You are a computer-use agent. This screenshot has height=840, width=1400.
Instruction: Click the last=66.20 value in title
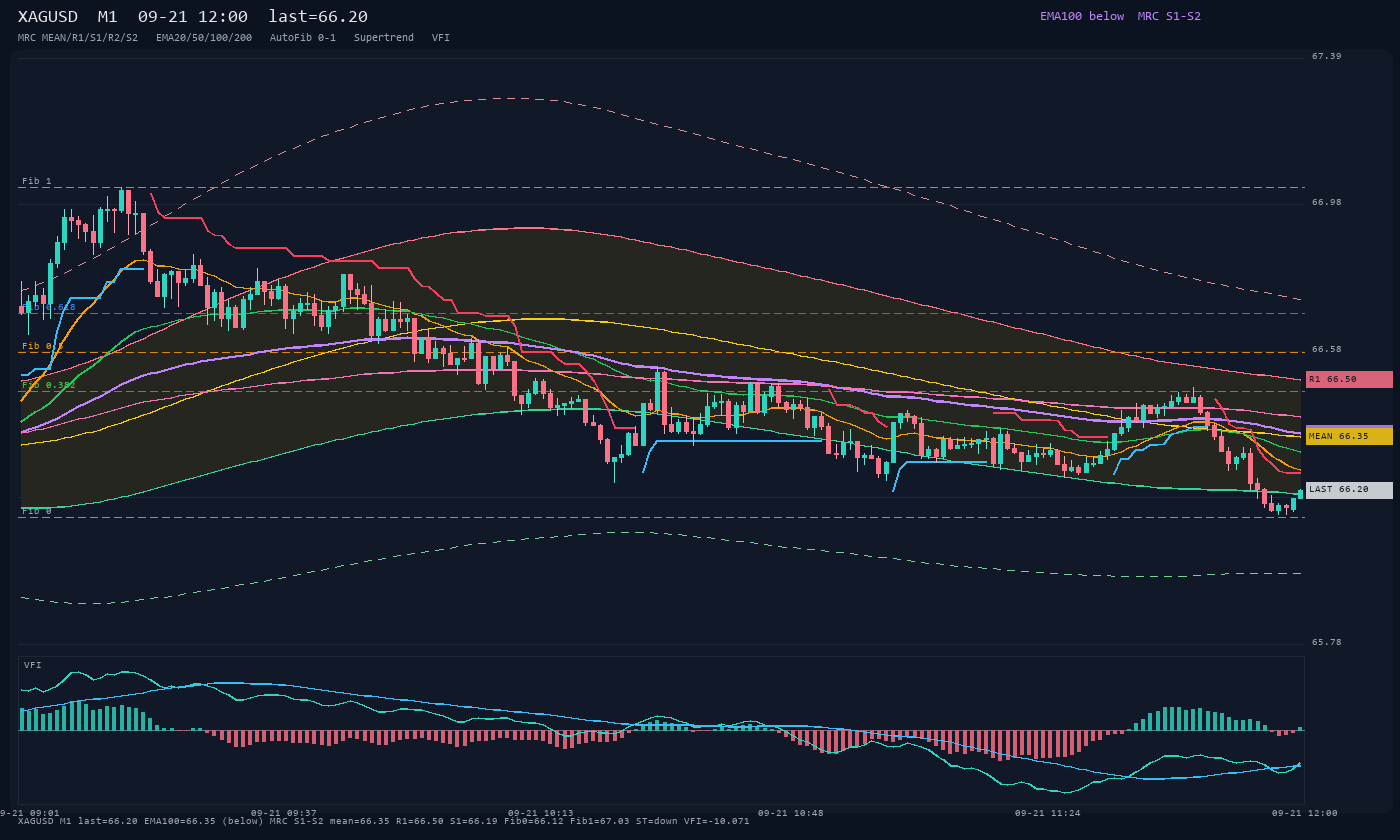(x=318, y=17)
